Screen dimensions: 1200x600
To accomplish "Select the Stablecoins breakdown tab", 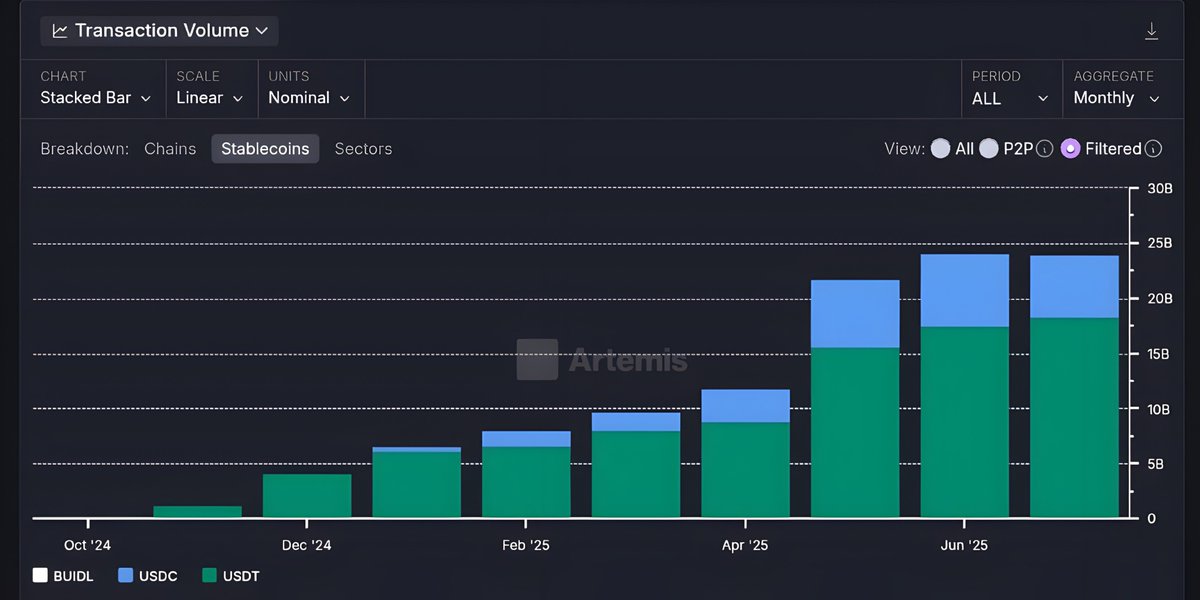I will pos(265,149).
